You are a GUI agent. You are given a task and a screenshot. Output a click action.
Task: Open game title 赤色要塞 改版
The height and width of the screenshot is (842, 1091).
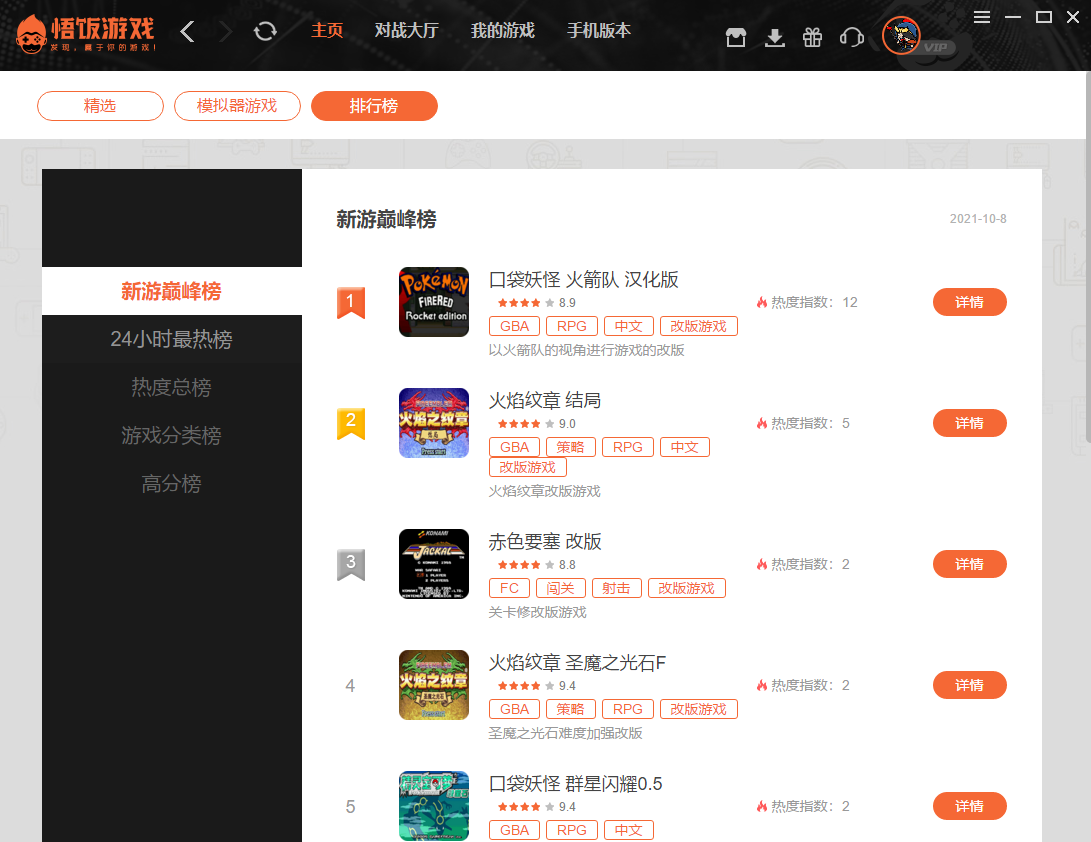click(x=545, y=542)
